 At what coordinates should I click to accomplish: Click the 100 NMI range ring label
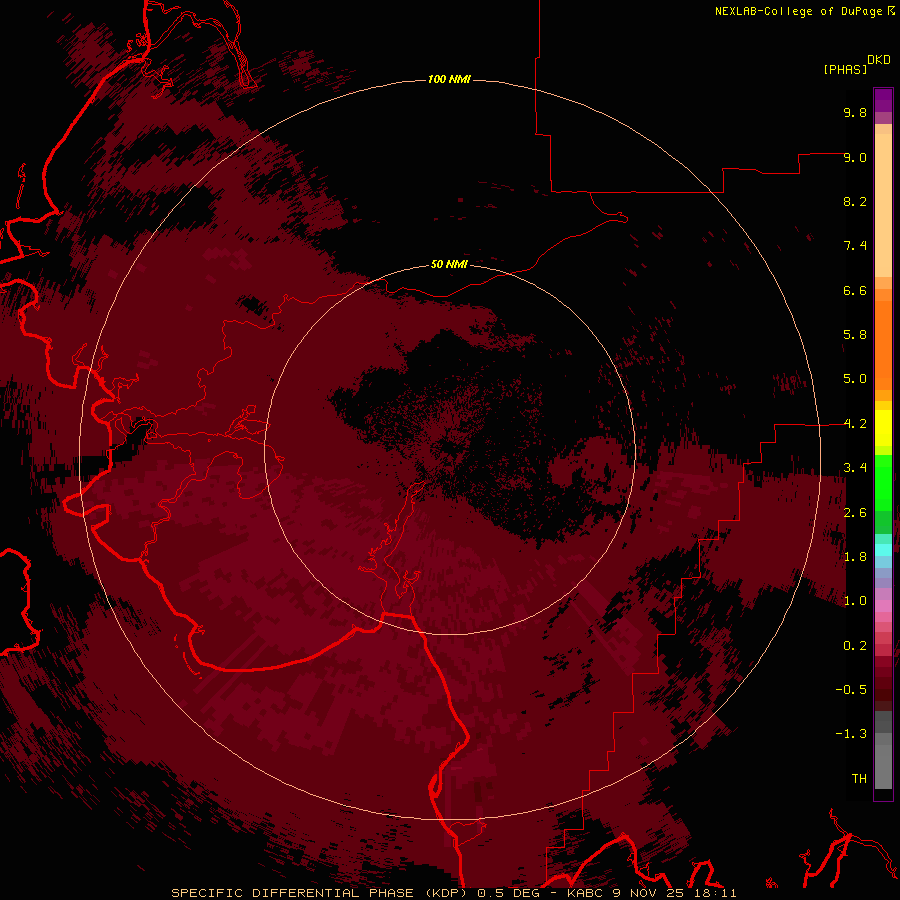[x=449, y=79]
